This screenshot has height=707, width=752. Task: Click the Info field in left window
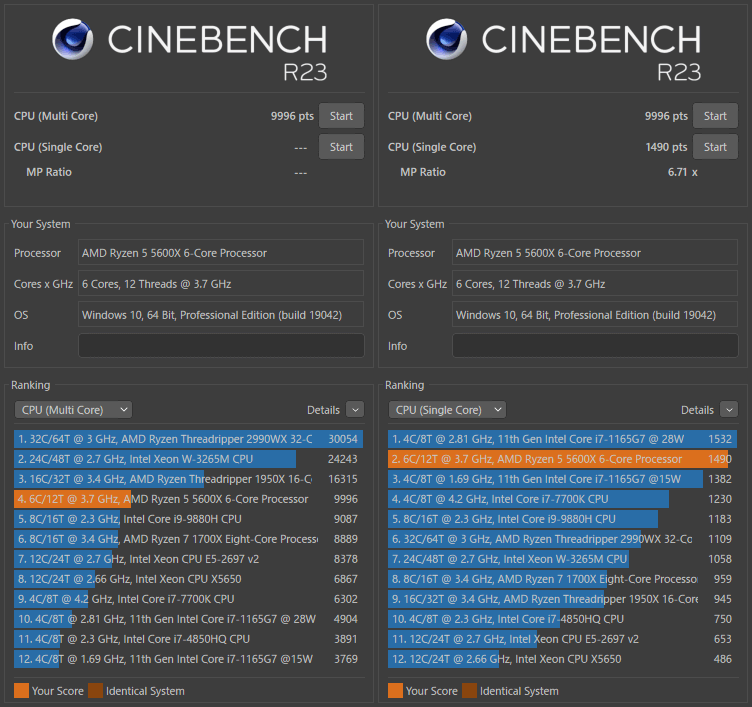coord(221,345)
